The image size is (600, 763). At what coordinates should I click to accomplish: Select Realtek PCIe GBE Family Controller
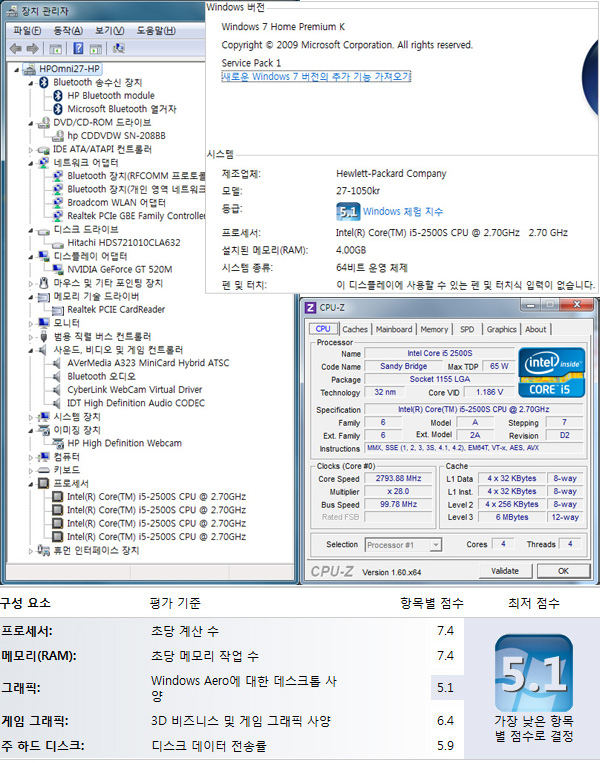click(x=136, y=216)
